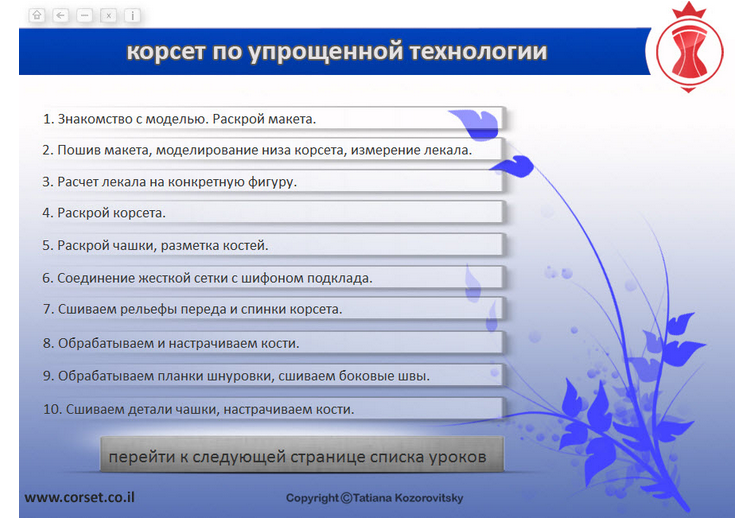This screenshot has height=527, width=756.
Task: Open lesson 10 Сшиваем детали чашки
Action: coord(272,409)
